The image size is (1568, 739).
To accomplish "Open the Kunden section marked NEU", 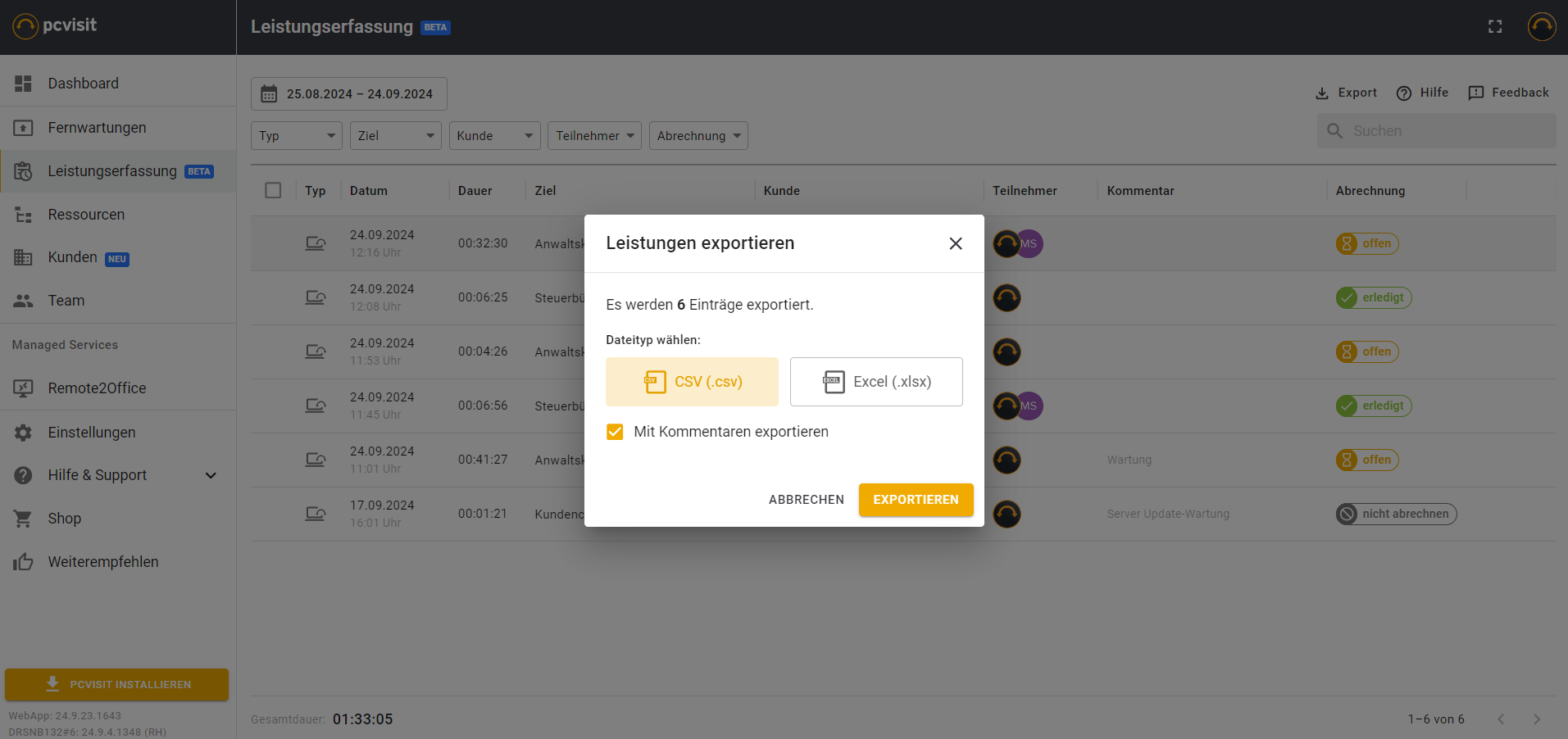I will (72, 256).
